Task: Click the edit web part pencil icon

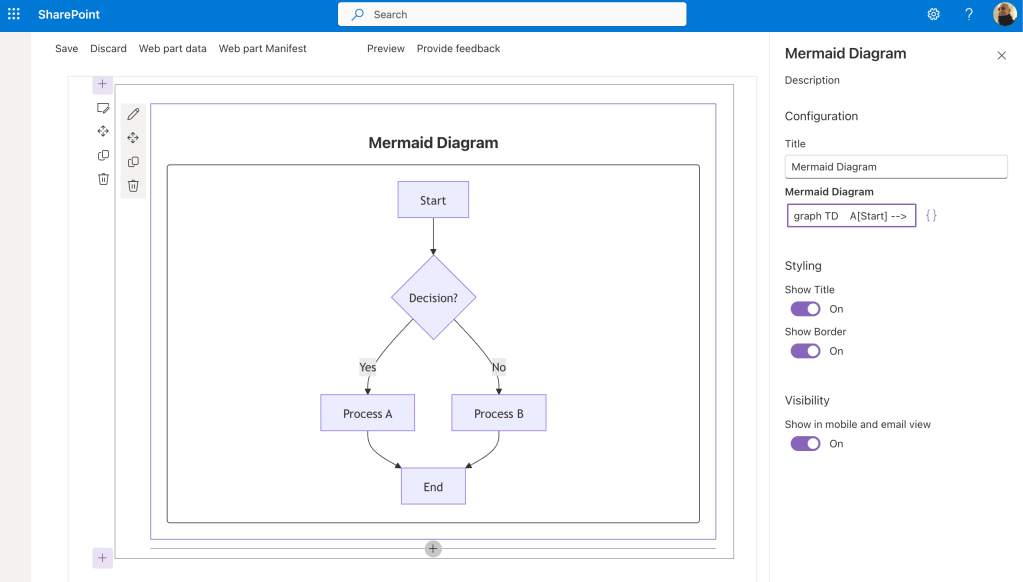Action: pos(133,114)
